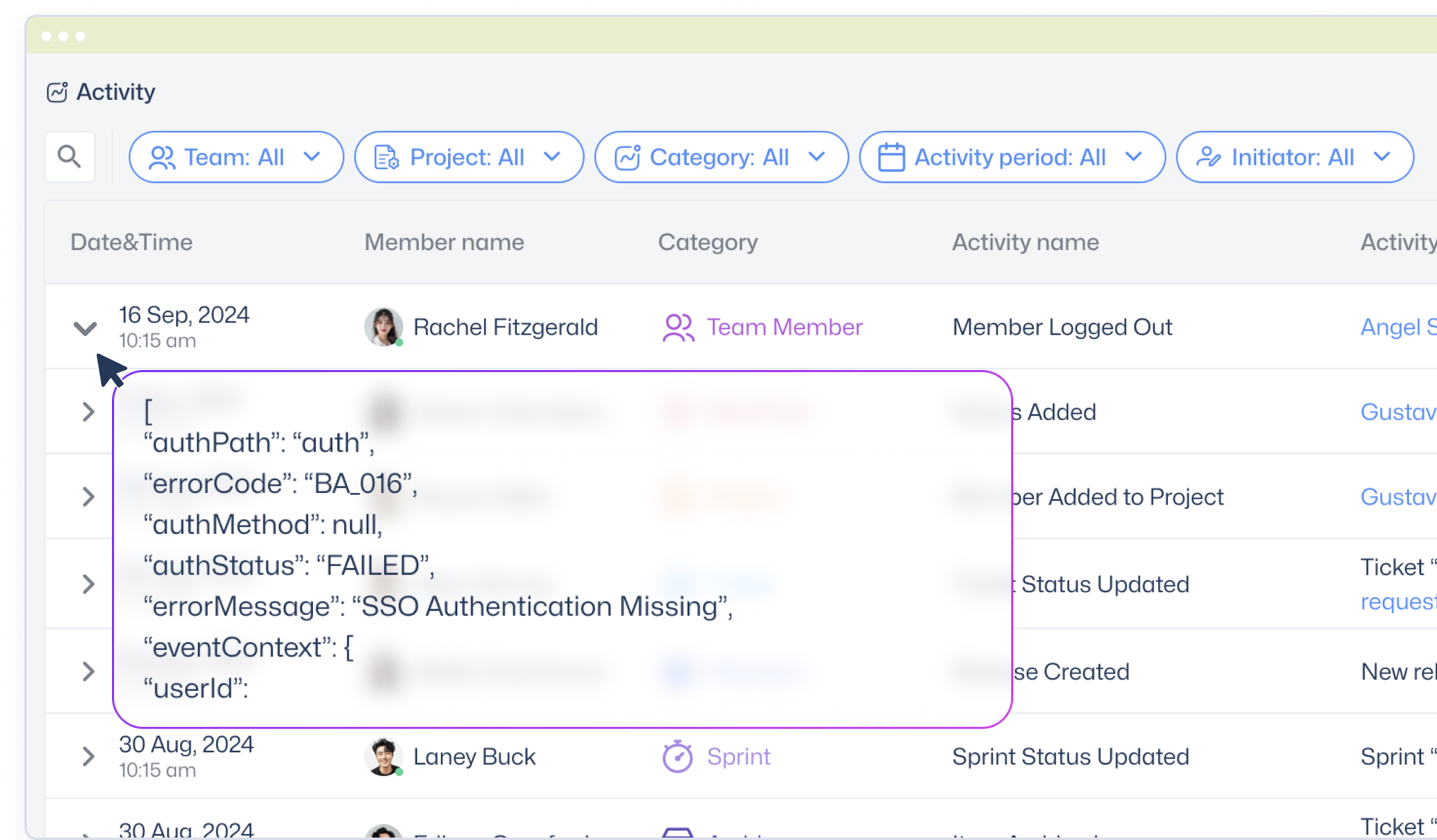
Task: Click the Initiator filter person-edit icon
Action: point(1208,157)
